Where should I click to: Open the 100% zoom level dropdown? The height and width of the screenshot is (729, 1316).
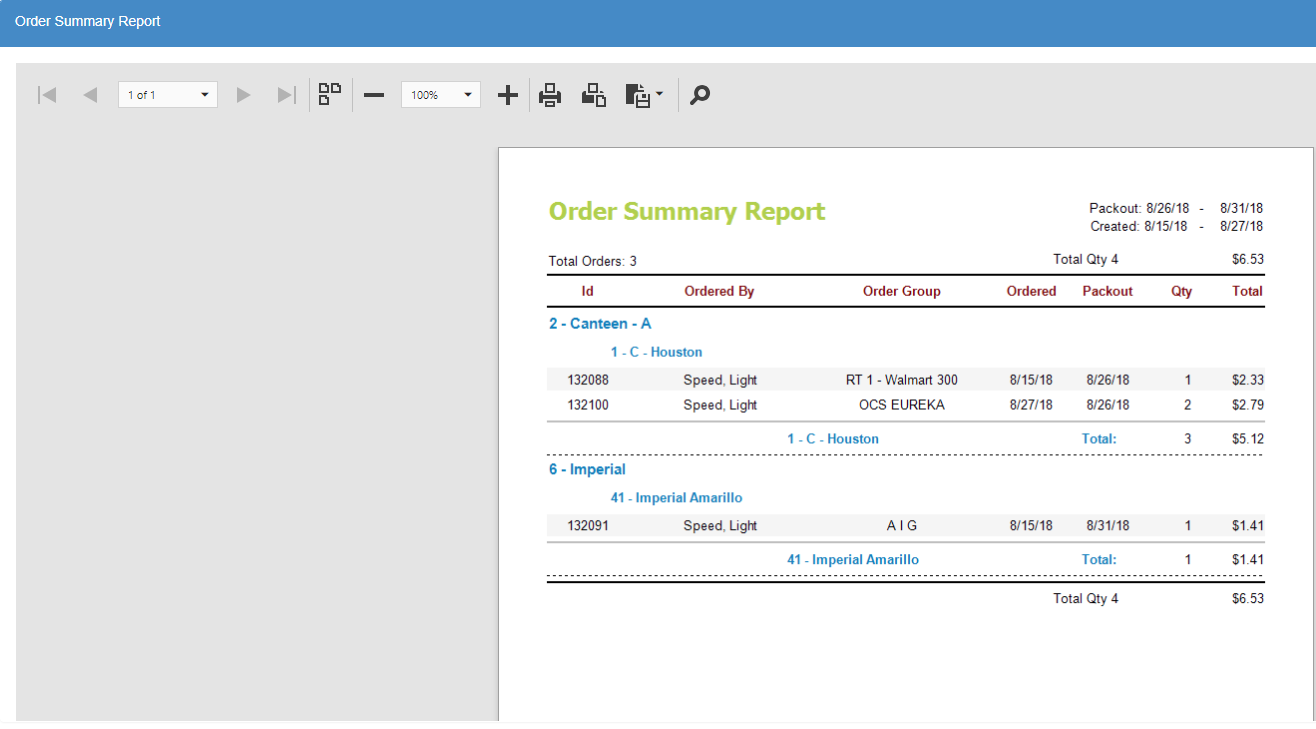441,95
